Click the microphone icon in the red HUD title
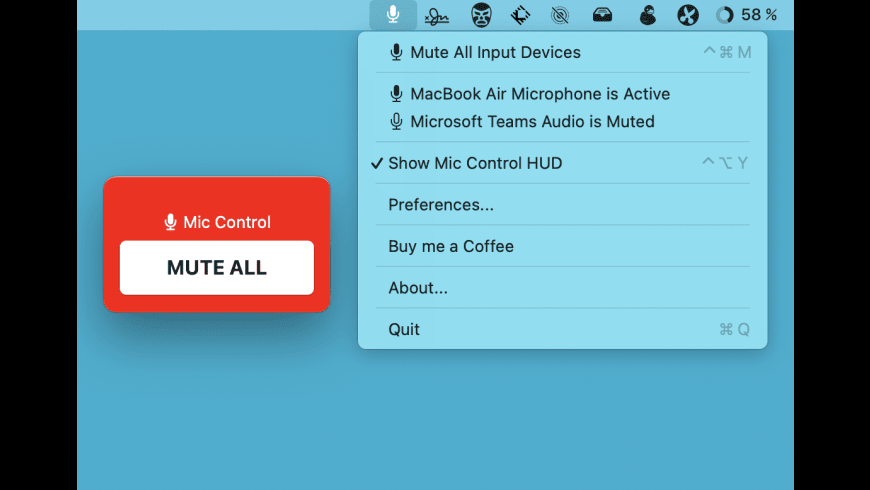The image size is (870, 490). point(170,222)
